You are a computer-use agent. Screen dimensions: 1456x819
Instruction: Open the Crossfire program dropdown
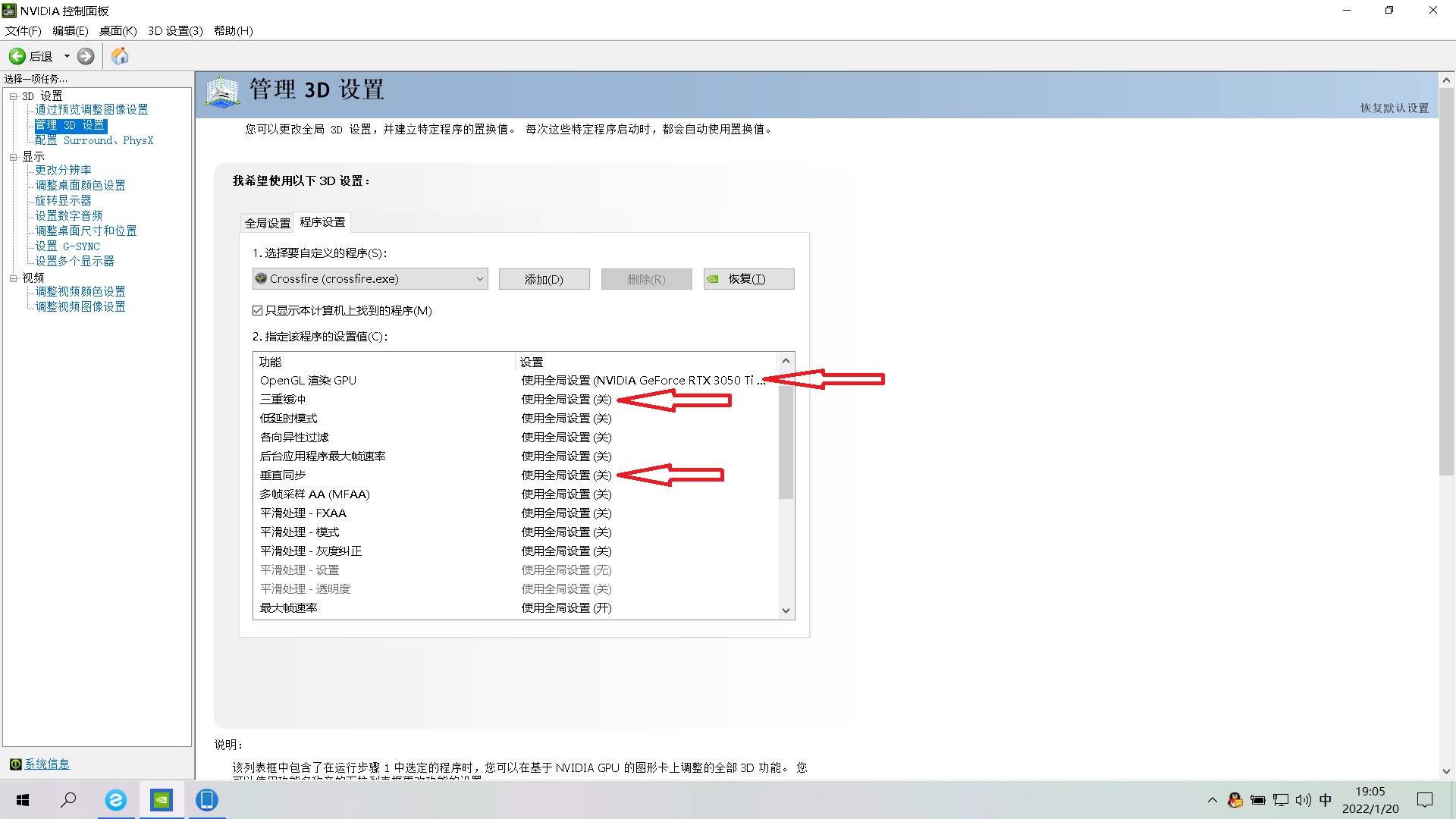(370, 279)
